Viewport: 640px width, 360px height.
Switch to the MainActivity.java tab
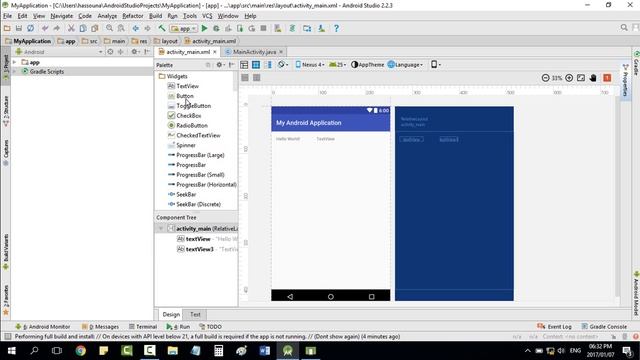click(254, 52)
